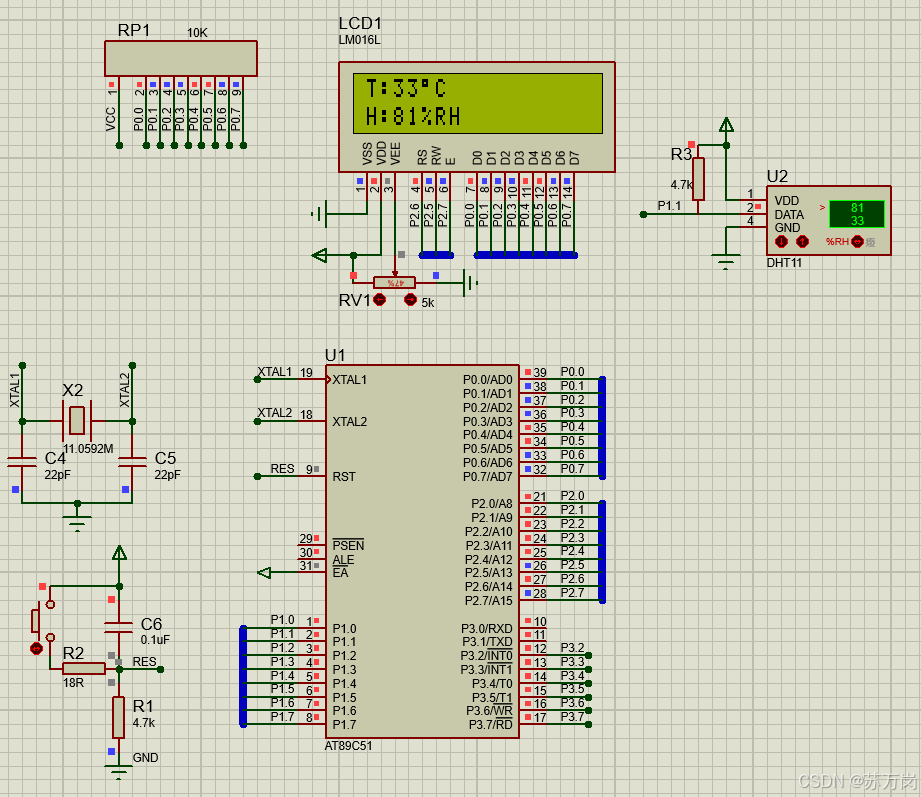This screenshot has height=797, width=921.
Task: Click the XTAL2 terminal label at U1 pin 18
Action: (274, 413)
